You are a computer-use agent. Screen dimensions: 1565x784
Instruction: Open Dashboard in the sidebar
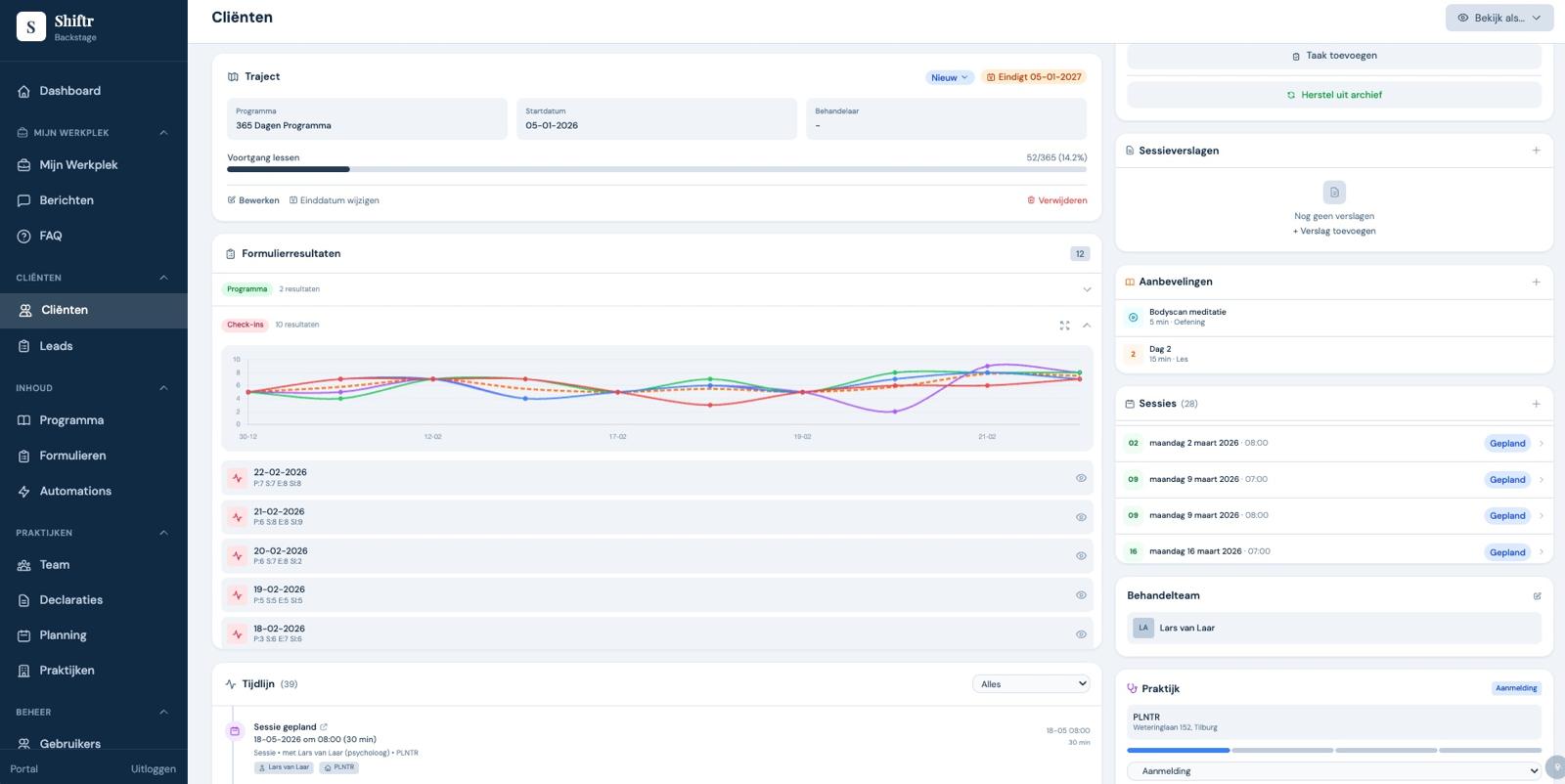point(69,91)
